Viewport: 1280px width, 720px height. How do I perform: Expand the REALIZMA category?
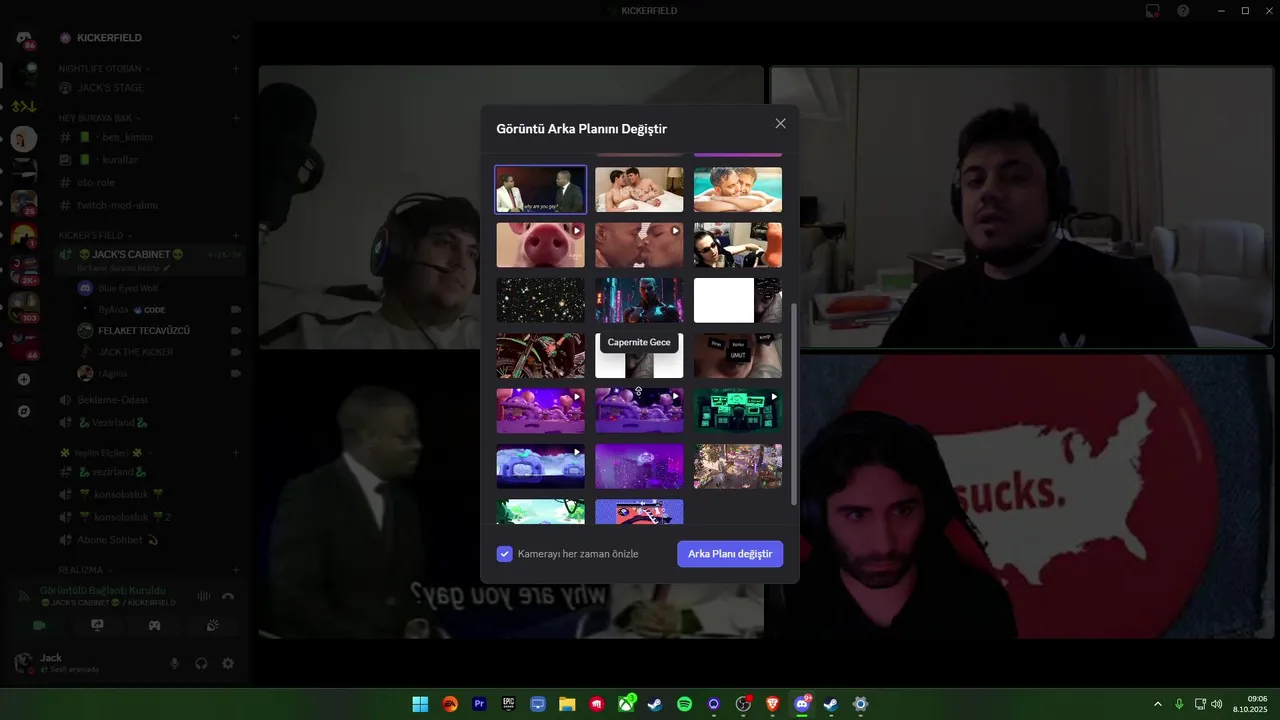click(84, 570)
